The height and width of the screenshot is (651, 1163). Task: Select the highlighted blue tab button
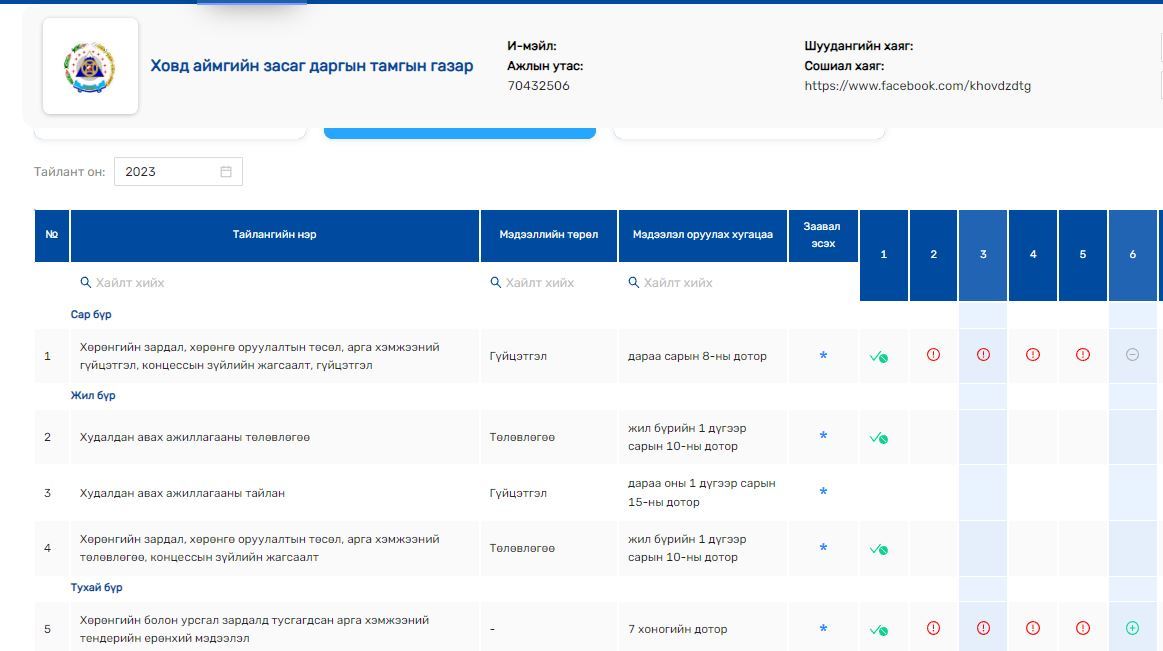459,133
